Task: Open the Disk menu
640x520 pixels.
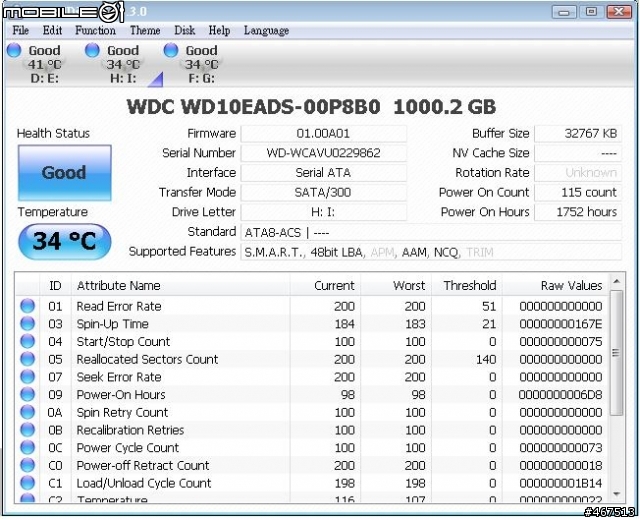Action: tap(184, 31)
